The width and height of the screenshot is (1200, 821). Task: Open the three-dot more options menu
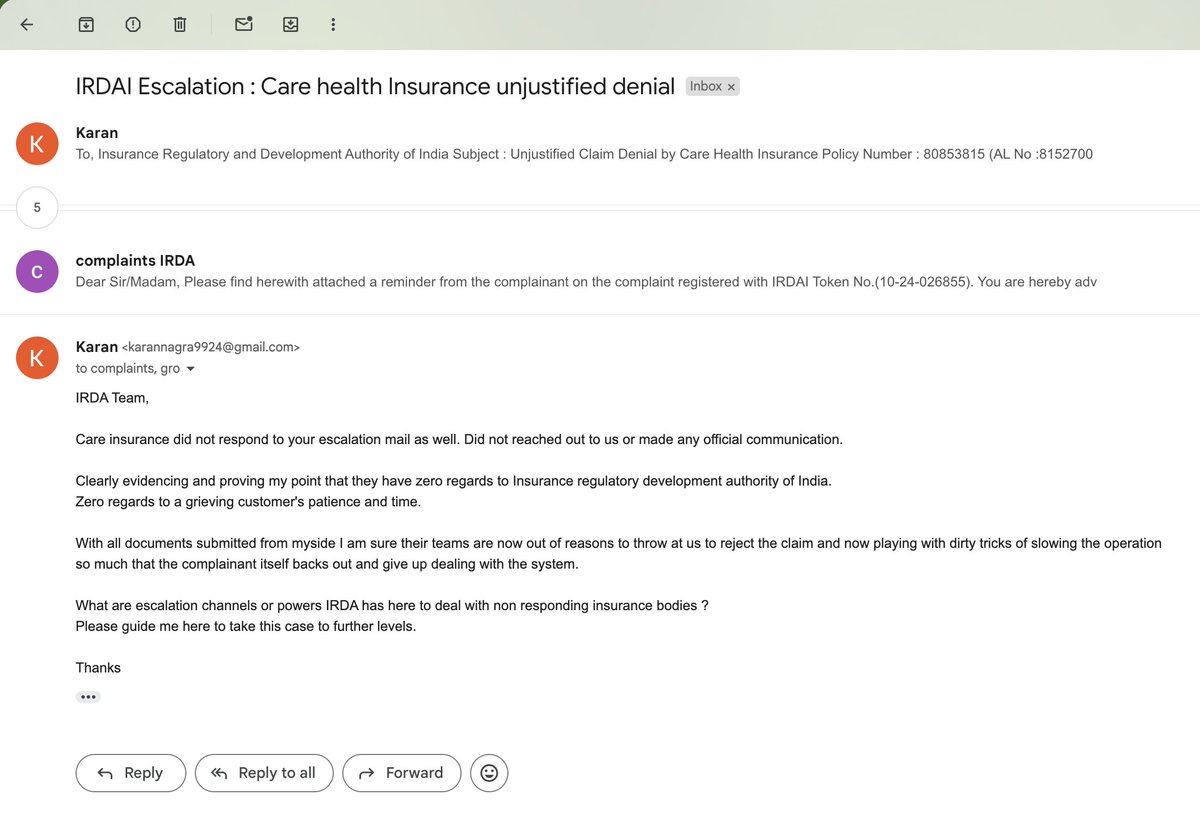[x=333, y=25]
